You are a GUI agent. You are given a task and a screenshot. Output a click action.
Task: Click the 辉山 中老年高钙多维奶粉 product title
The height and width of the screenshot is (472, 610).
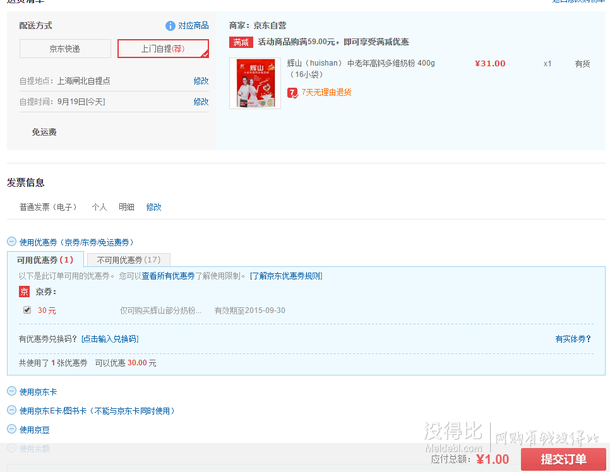pos(361,68)
